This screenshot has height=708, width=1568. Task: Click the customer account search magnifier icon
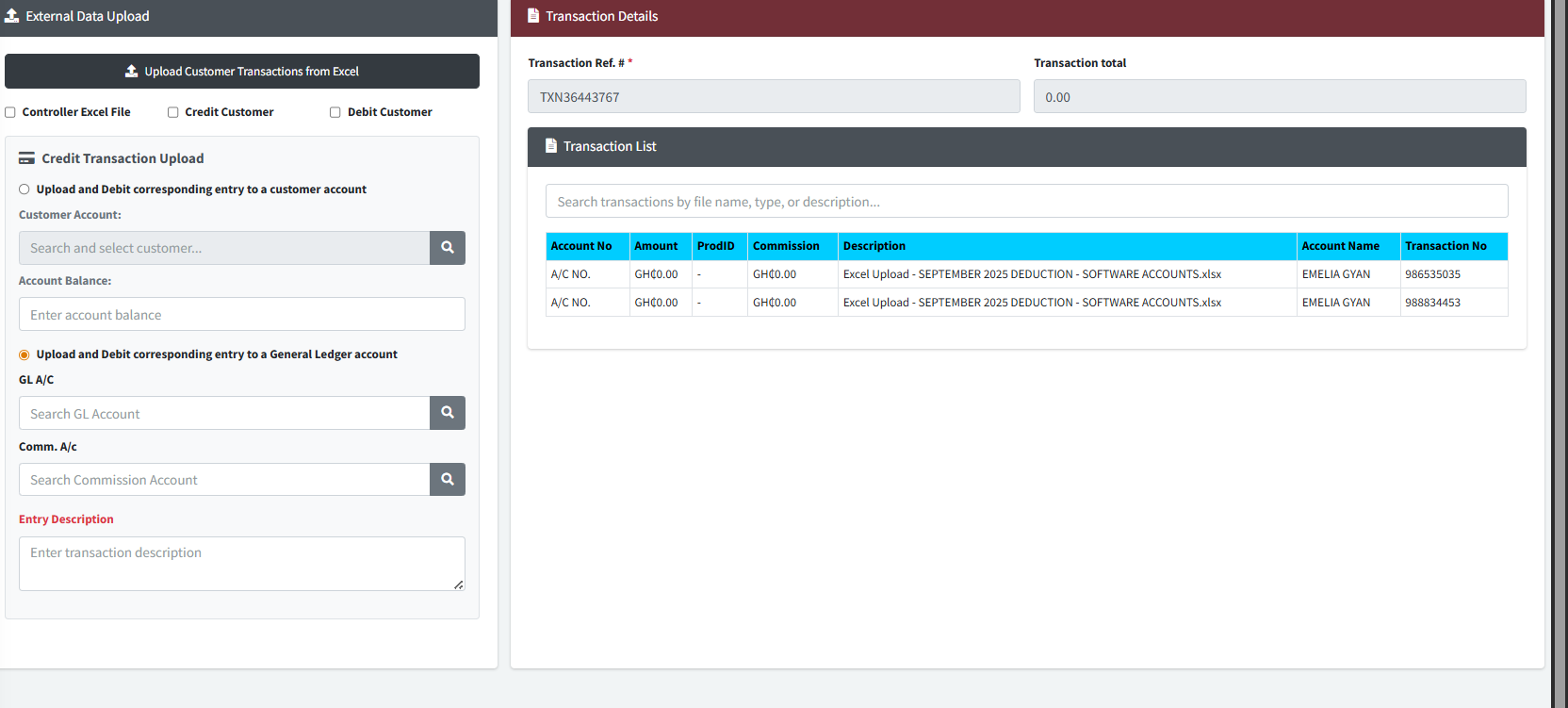(448, 248)
